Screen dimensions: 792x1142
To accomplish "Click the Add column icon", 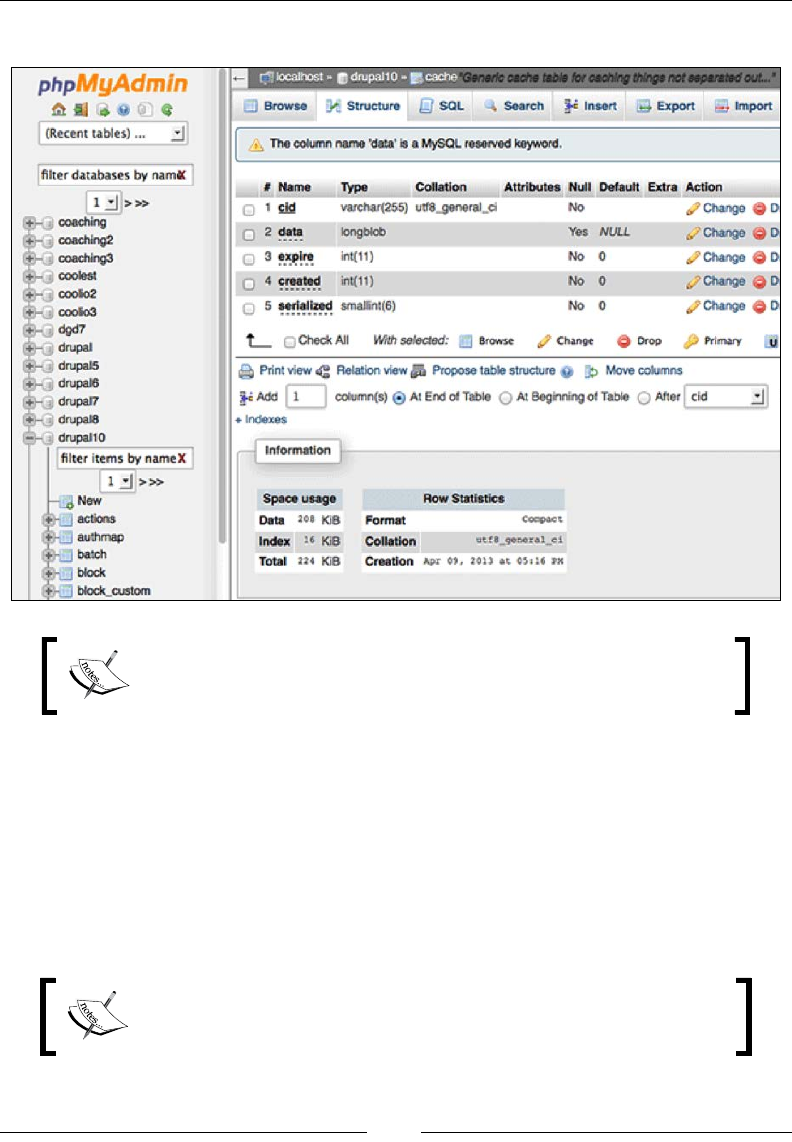I will [x=246, y=398].
